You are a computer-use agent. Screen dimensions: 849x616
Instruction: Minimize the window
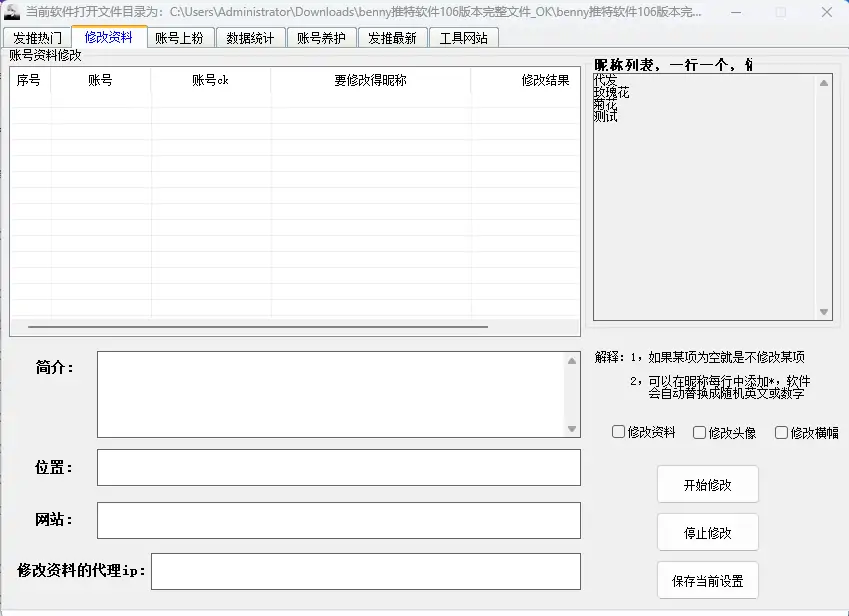[736, 12]
